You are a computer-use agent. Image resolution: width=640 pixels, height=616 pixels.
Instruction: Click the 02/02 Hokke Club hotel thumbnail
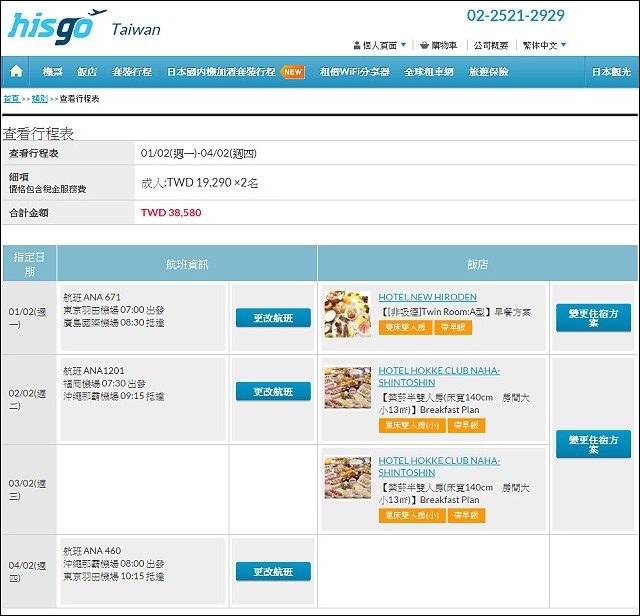click(x=348, y=387)
